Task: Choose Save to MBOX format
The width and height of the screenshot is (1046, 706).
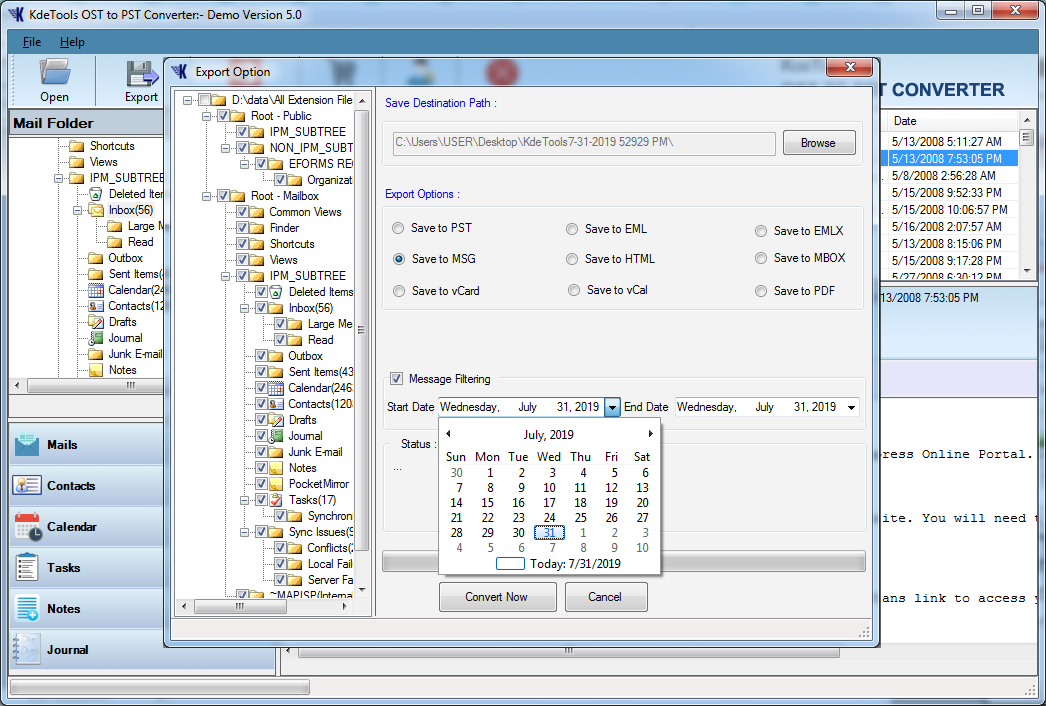Action: [x=760, y=258]
